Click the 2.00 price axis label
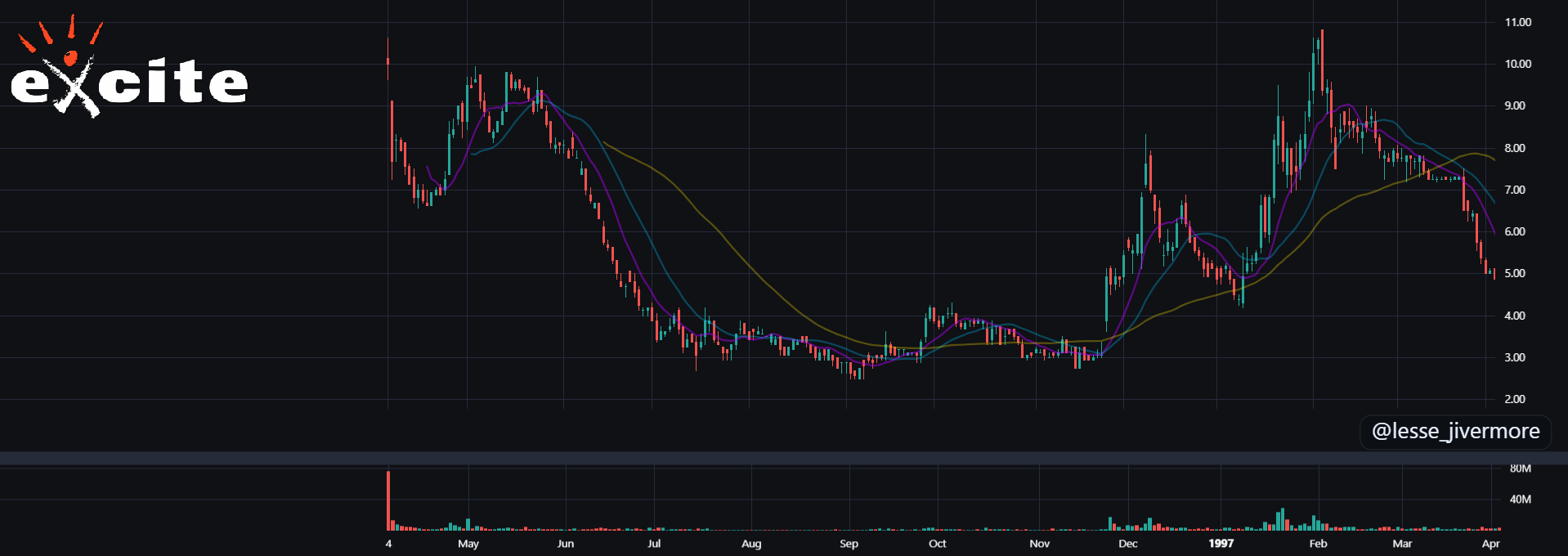Image resolution: width=1568 pixels, height=556 pixels. click(x=1515, y=399)
